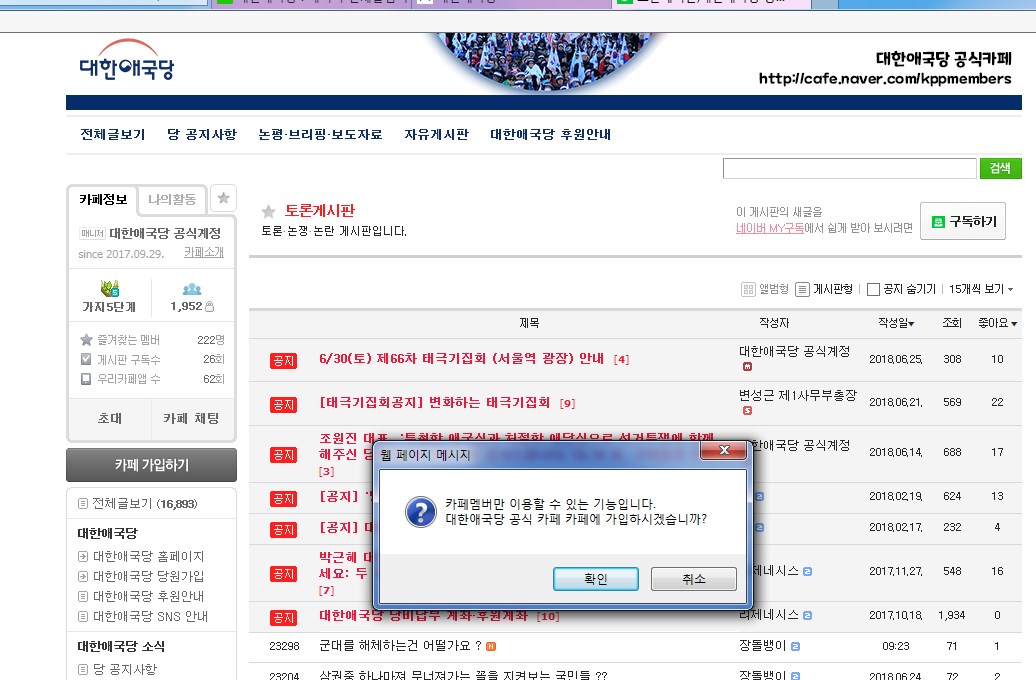Viewport: 1036px width, 680px height.
Task: Click the 네이버 MY구독 link
Action: pos(769,228)
